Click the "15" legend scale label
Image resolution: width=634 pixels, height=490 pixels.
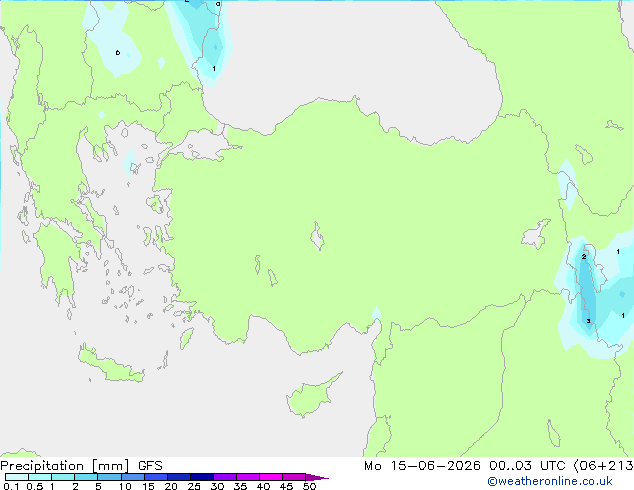(148, 486)
